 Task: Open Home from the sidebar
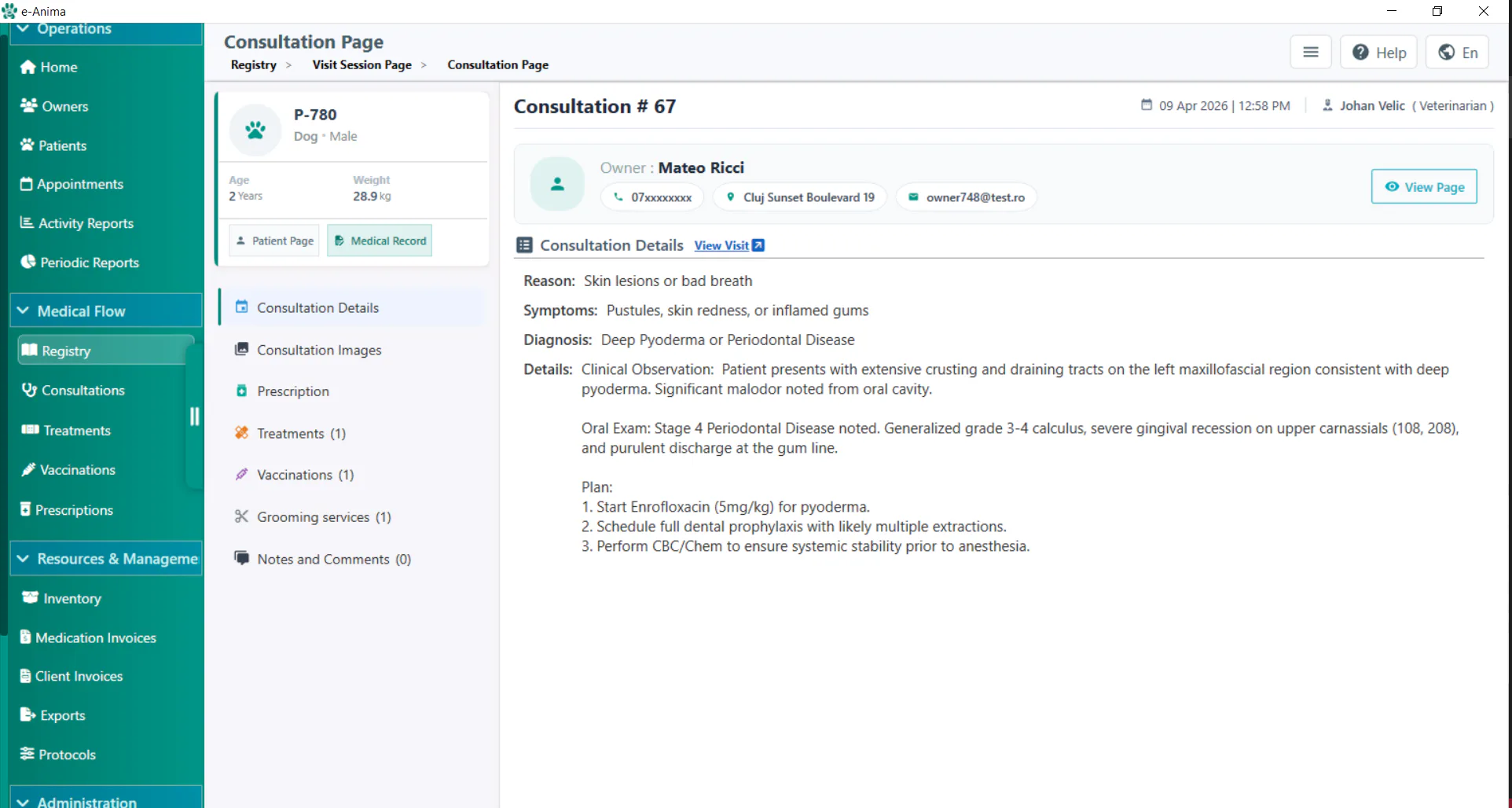tap(49, 68)
